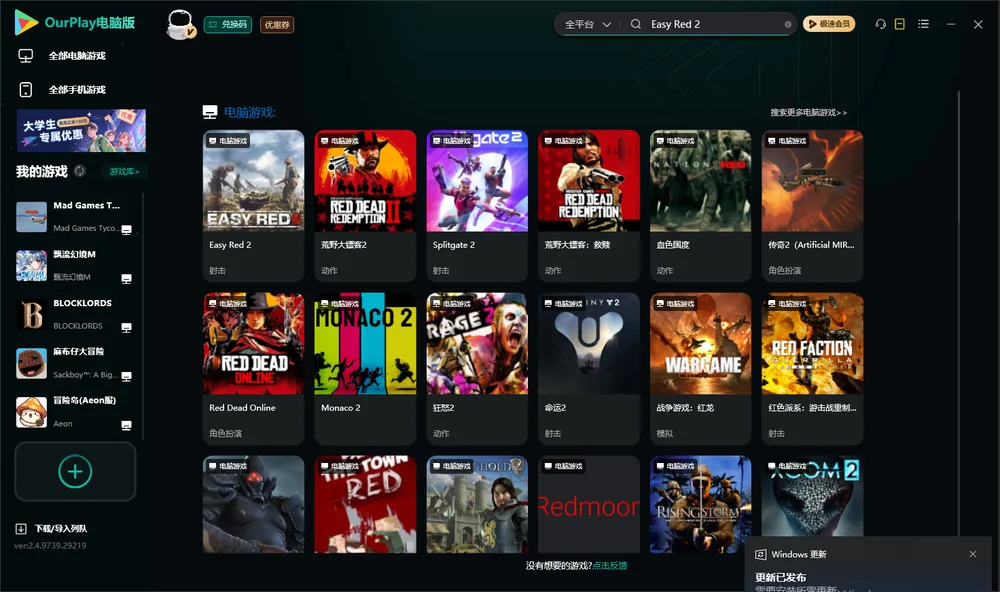The width and height of the screenshot is (1000, 592).
Task: Open the customer support headset icon
Action: (880, 24)
